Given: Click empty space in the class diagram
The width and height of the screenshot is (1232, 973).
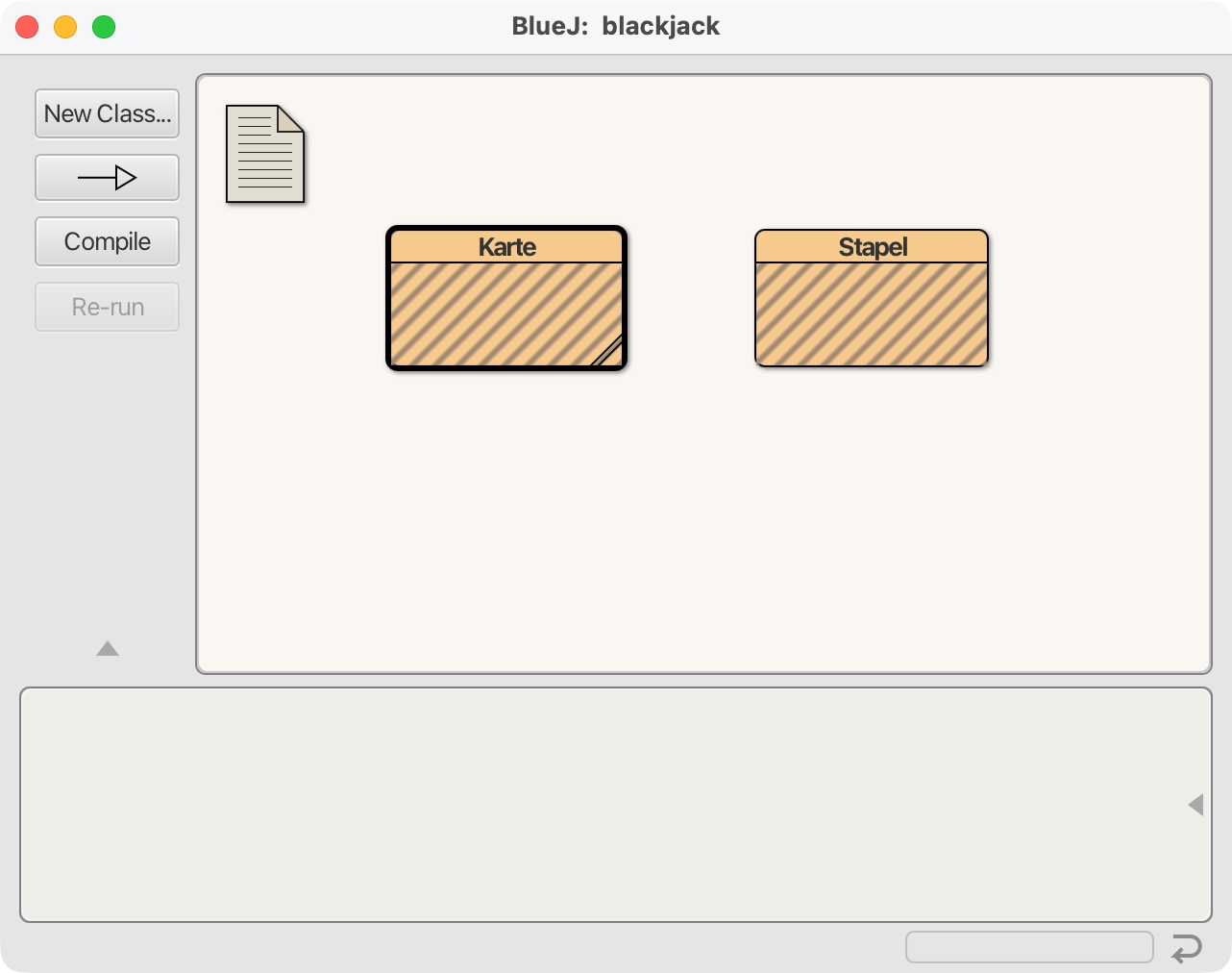Looking at the screenshot, I should pos(702,519).
